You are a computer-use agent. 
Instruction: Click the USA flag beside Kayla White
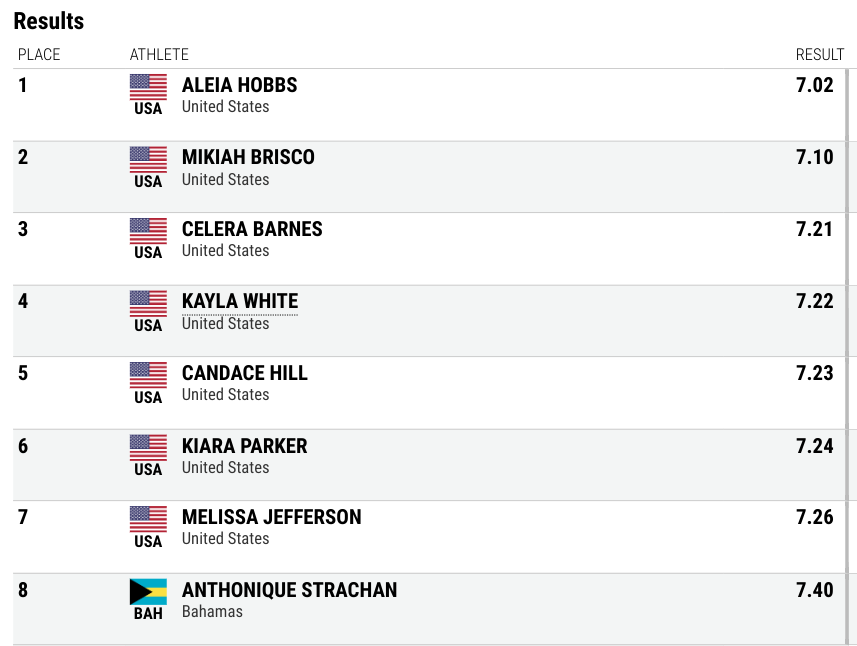(x=148, y=304)
